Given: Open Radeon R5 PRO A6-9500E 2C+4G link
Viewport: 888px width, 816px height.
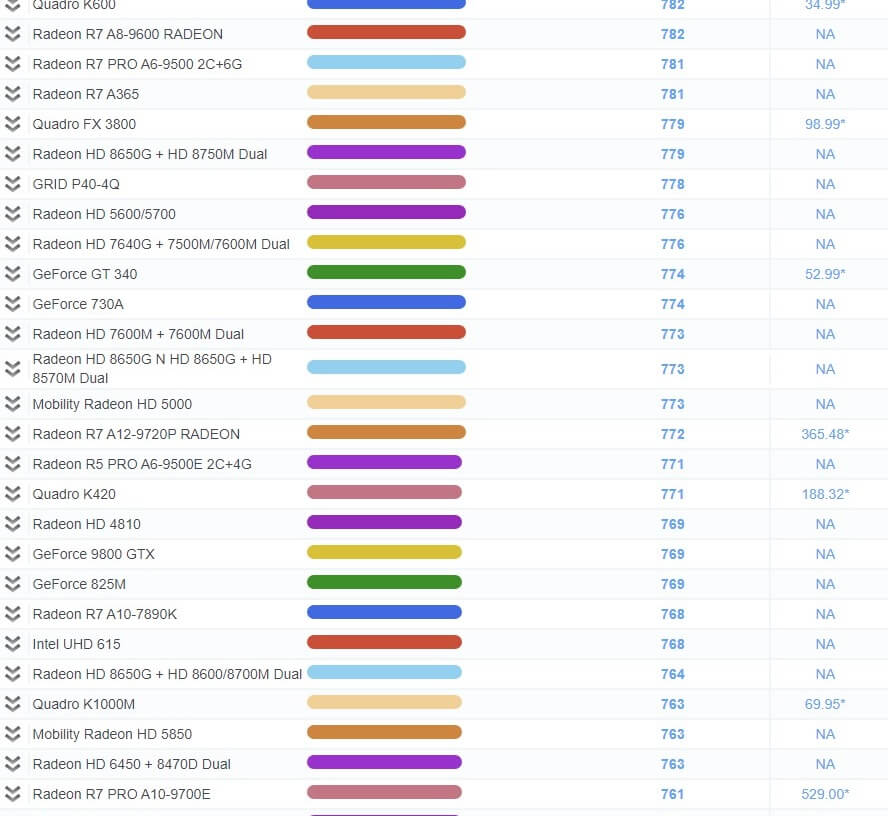Looking at the screenshot, I should point(142,464).
